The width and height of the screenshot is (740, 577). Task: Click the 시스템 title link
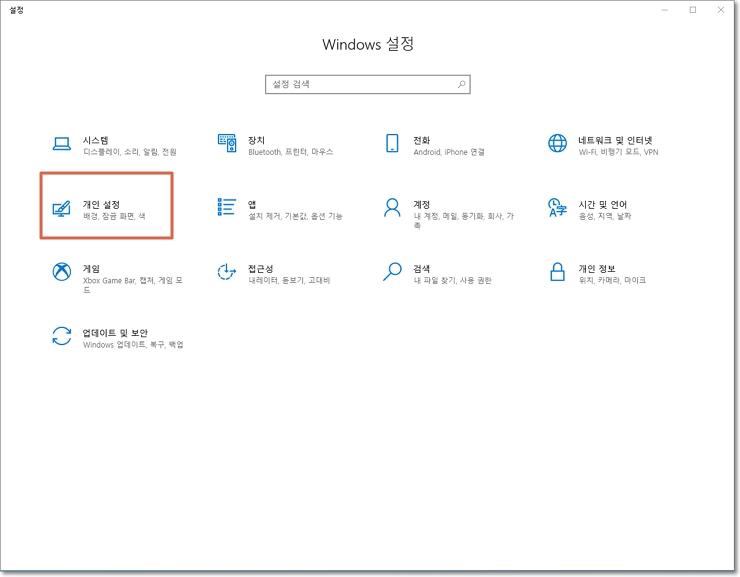[x=96, y=140]
